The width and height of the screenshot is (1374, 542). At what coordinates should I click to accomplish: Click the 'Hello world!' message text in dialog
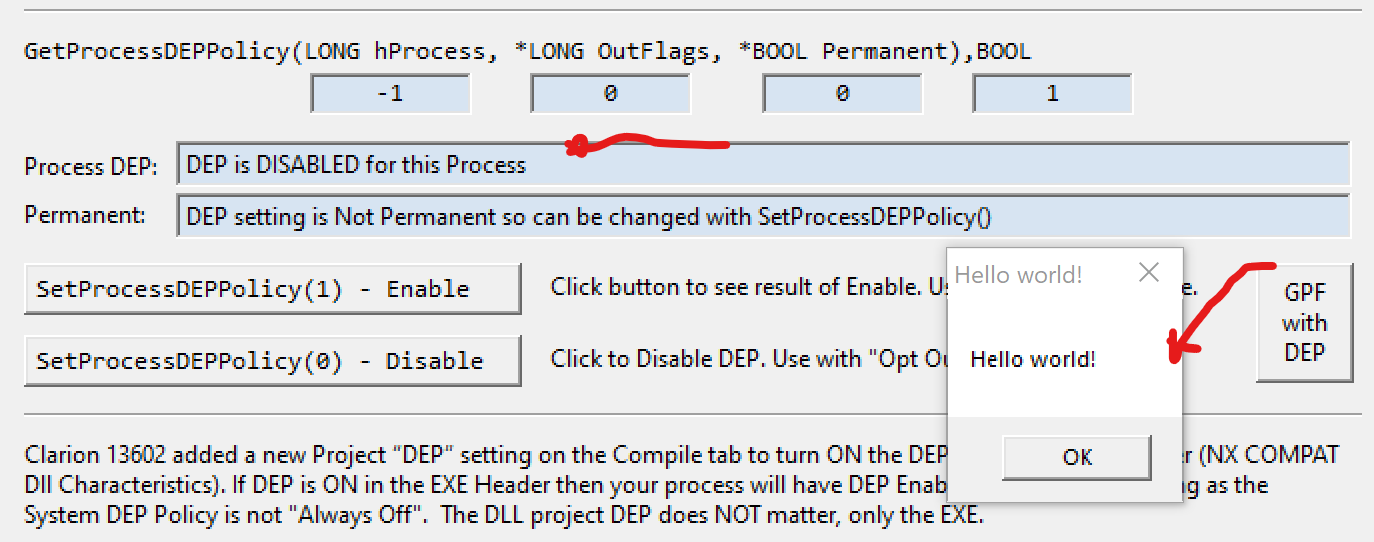tap(1033, 359)
